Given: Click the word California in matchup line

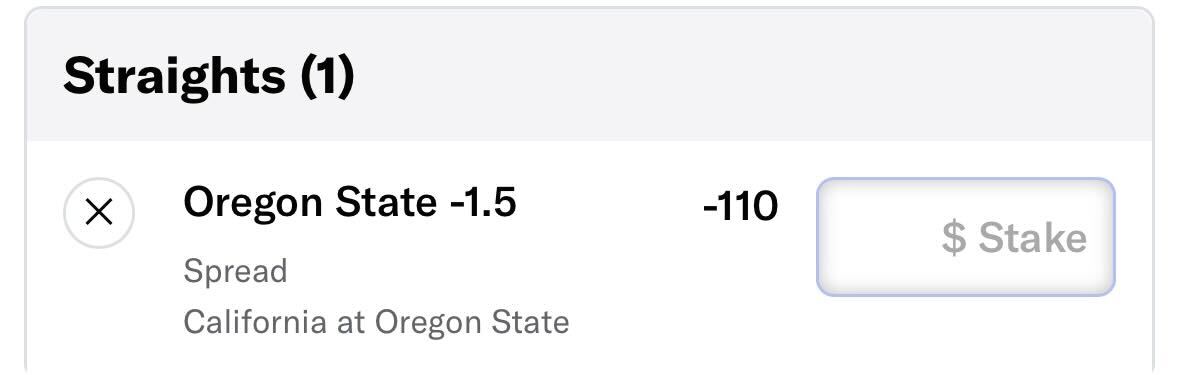Looking at the screenshot, I should 254,322.
